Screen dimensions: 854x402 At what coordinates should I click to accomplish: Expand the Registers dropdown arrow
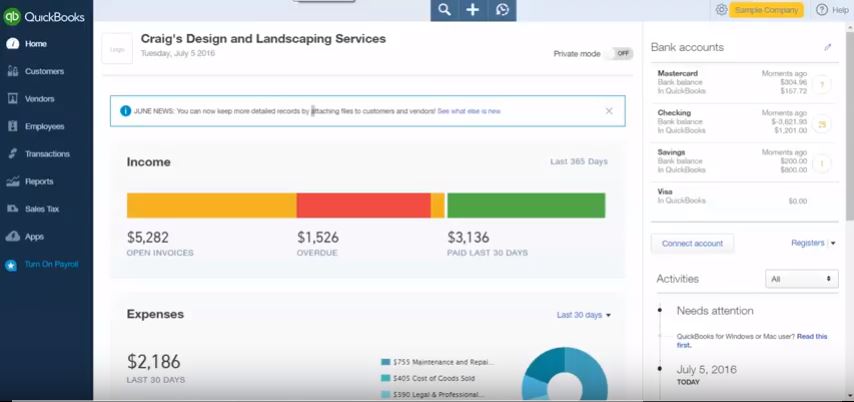(x=832, y=243)
